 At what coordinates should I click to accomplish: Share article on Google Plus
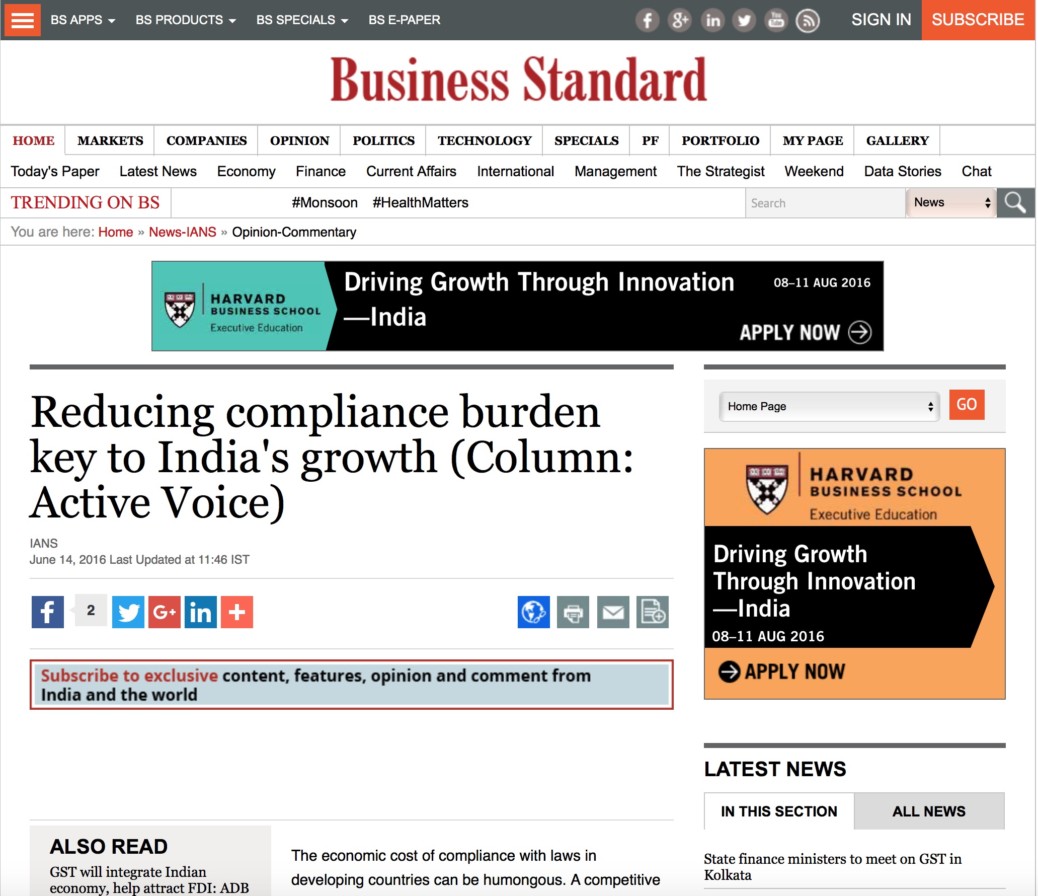(x=164, y=612)
